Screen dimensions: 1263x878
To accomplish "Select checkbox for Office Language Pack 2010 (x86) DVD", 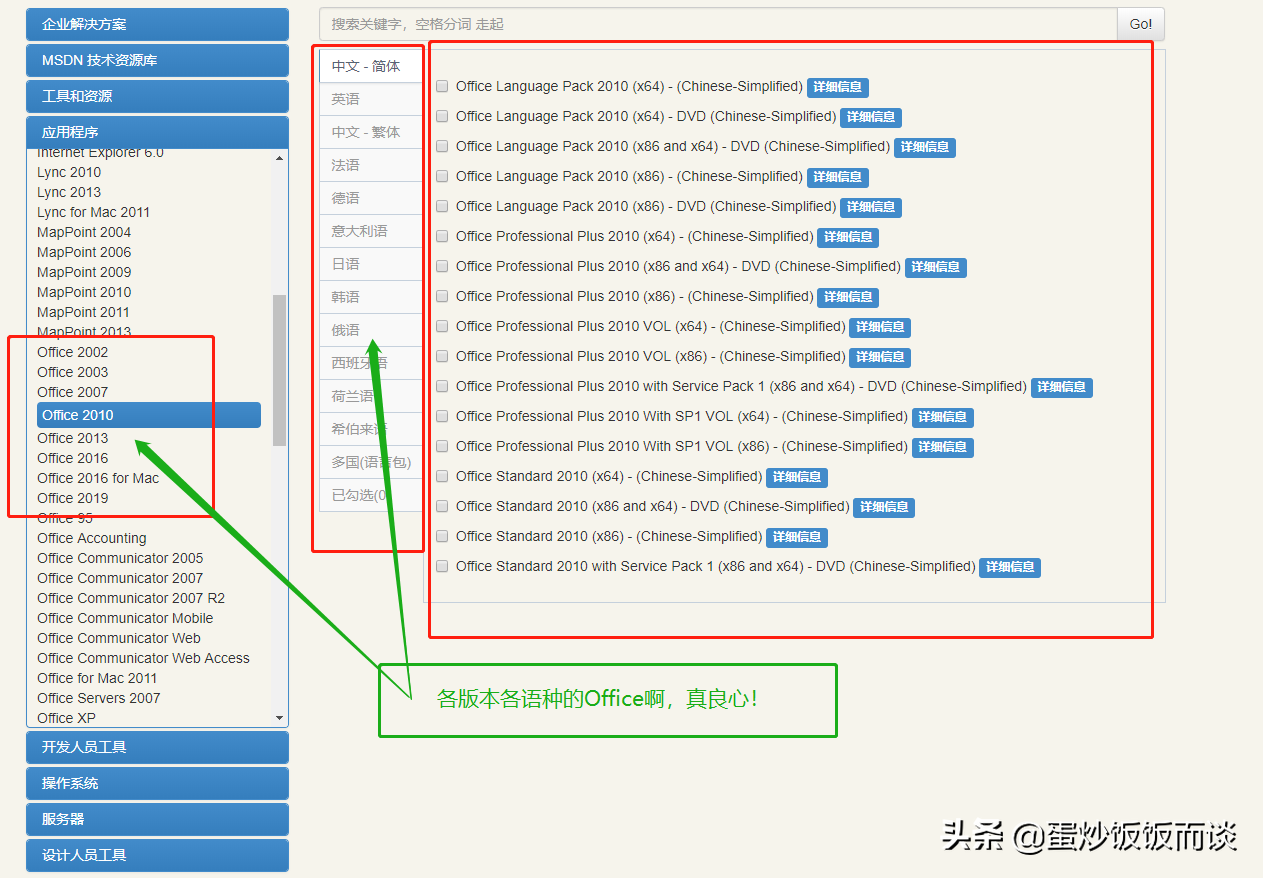I will [x=442, y=206].
